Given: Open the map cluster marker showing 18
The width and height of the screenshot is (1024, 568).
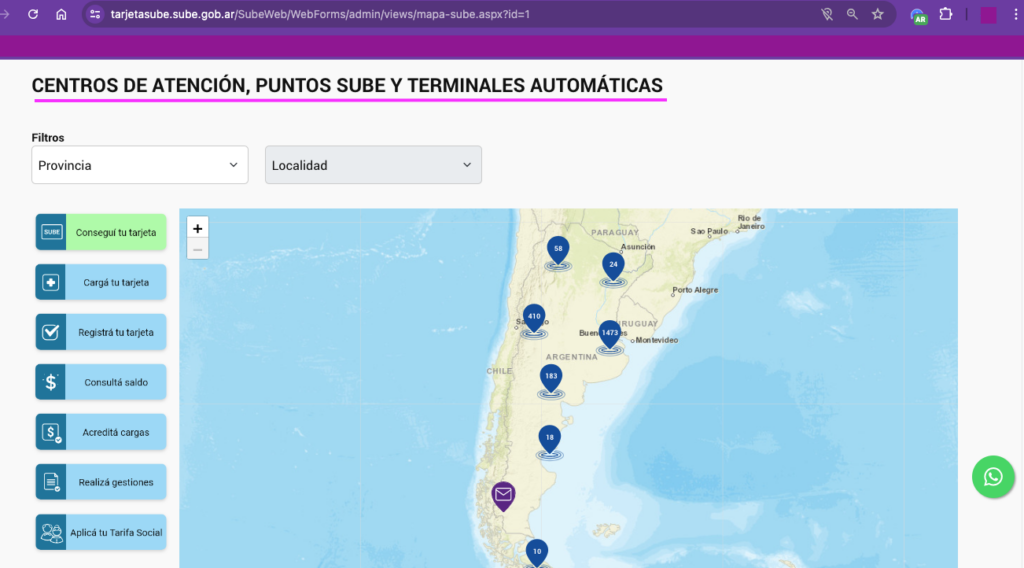Looking at the screenshot, I should tap(549, 440).
